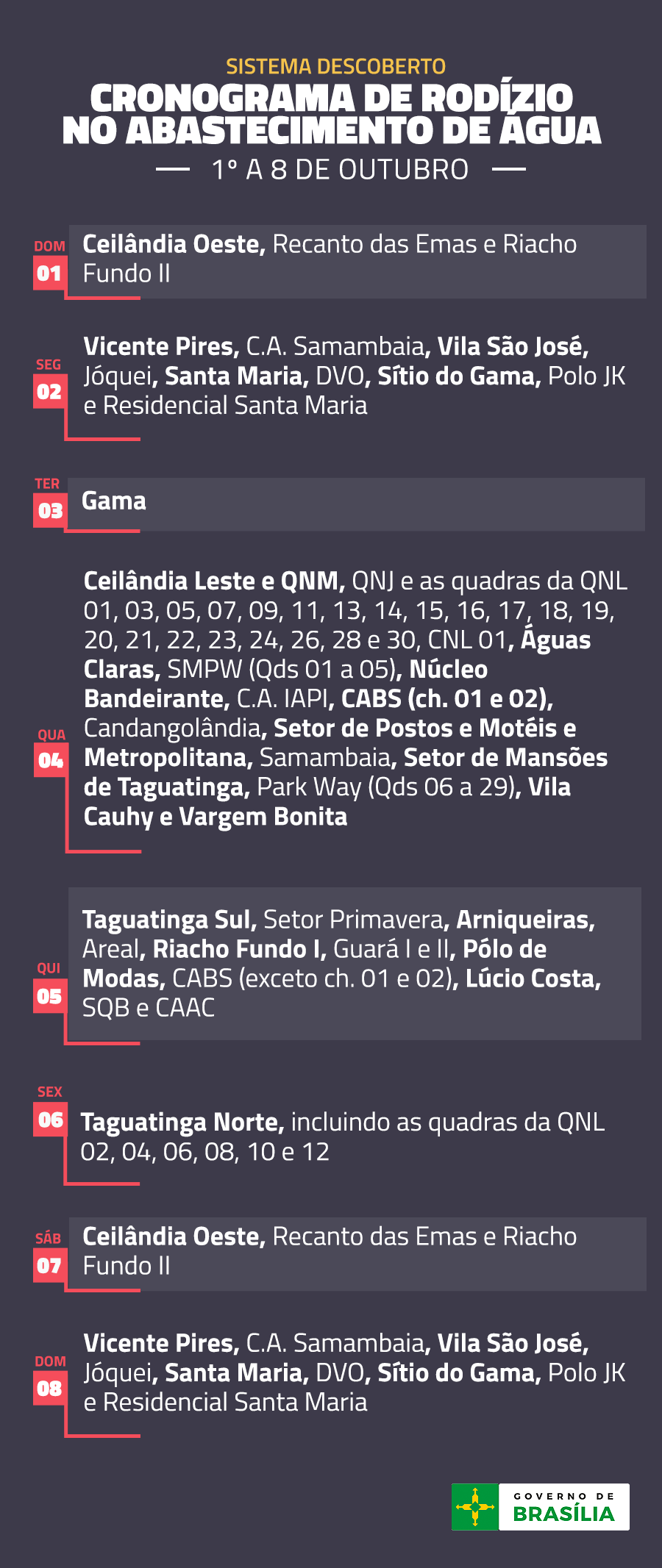Screen dimensions: 662x1568
Task: Click the red 07 date badge
Action: coord(49,1266)
